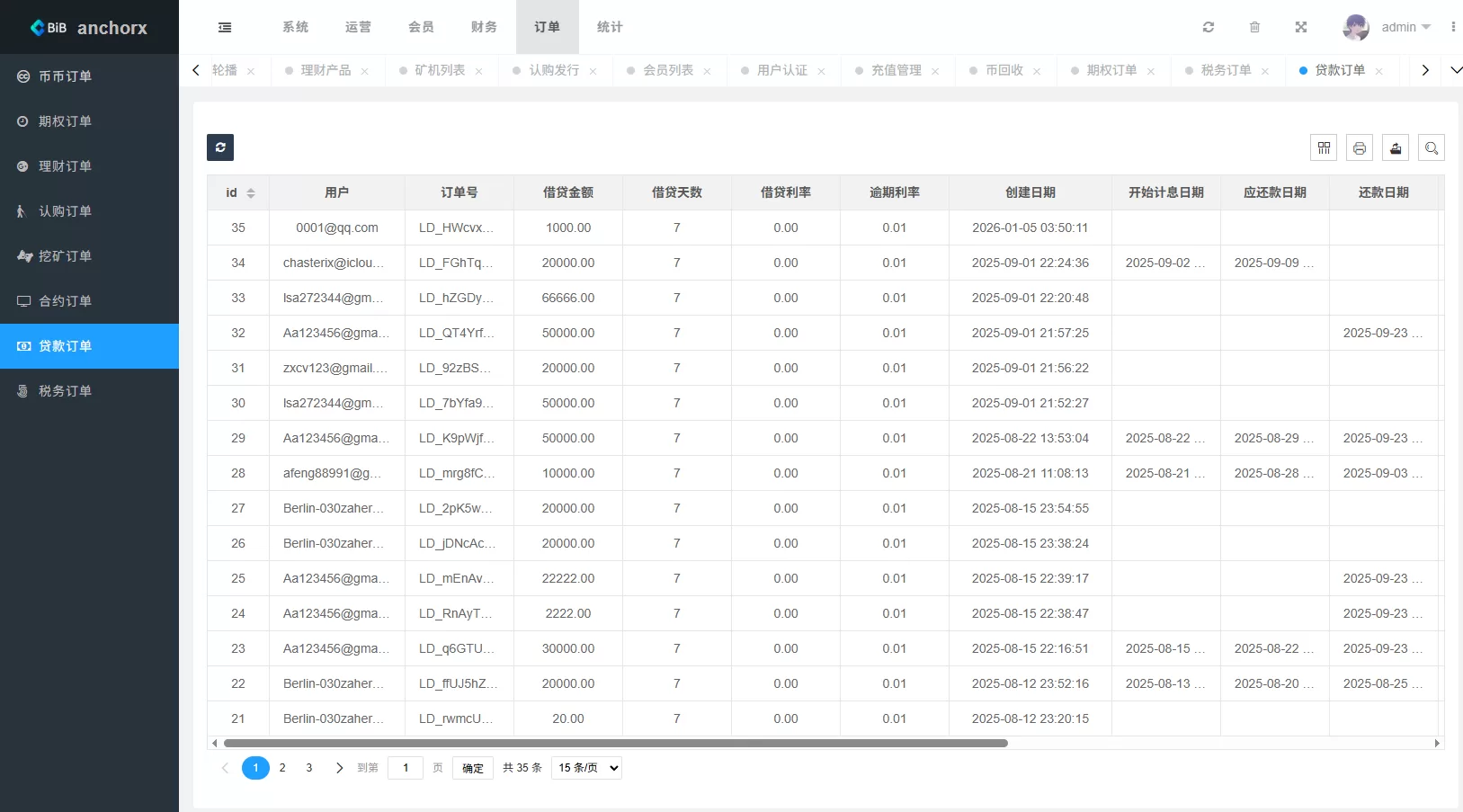The width and height of the screenshot is (1463, 812).
Task: Switch to the 财务 menu
Action: click(484, 27)
